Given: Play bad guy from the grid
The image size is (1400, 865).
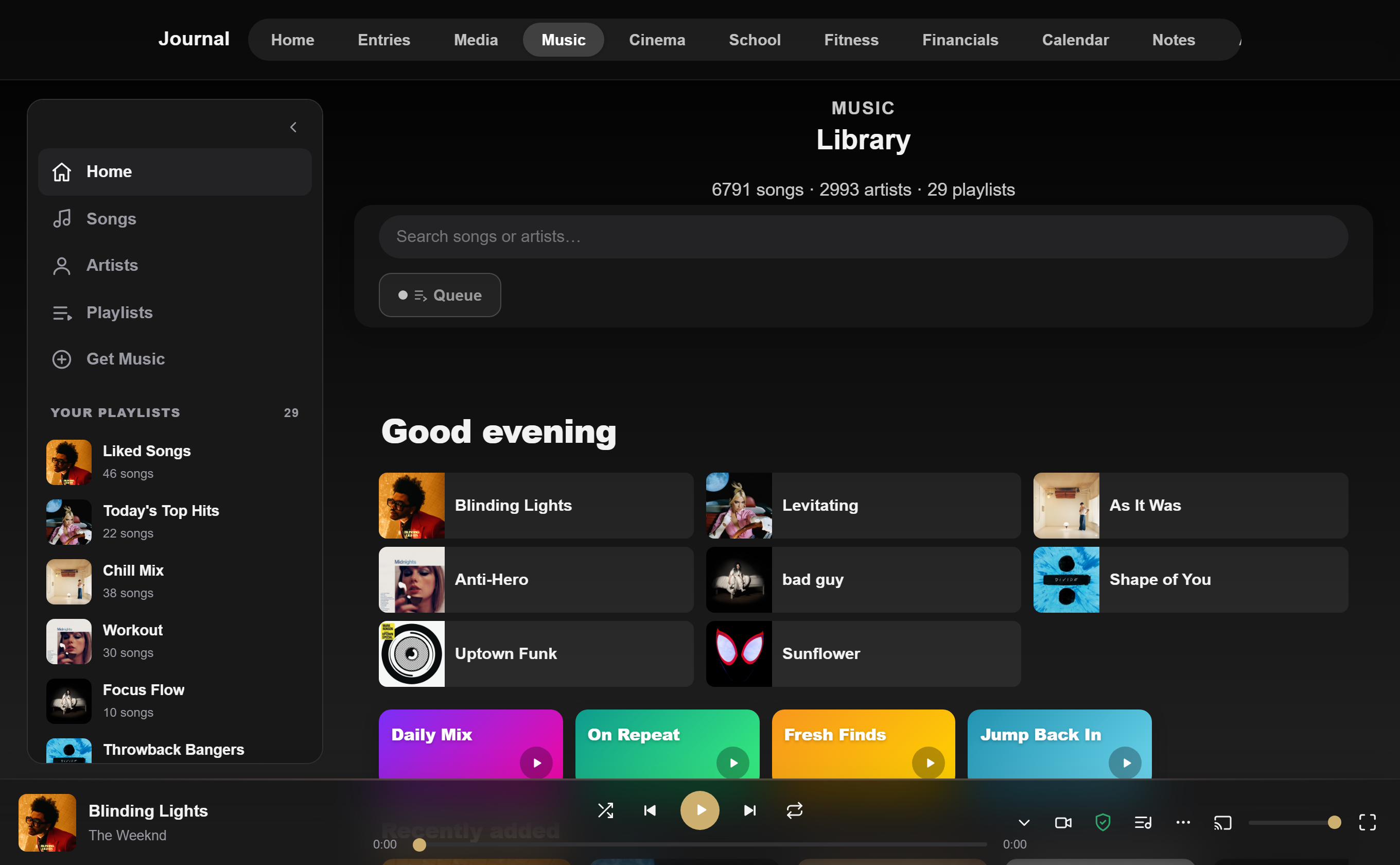Looking at the screenshot, I should pyautogui.click(x=863, y=580).
